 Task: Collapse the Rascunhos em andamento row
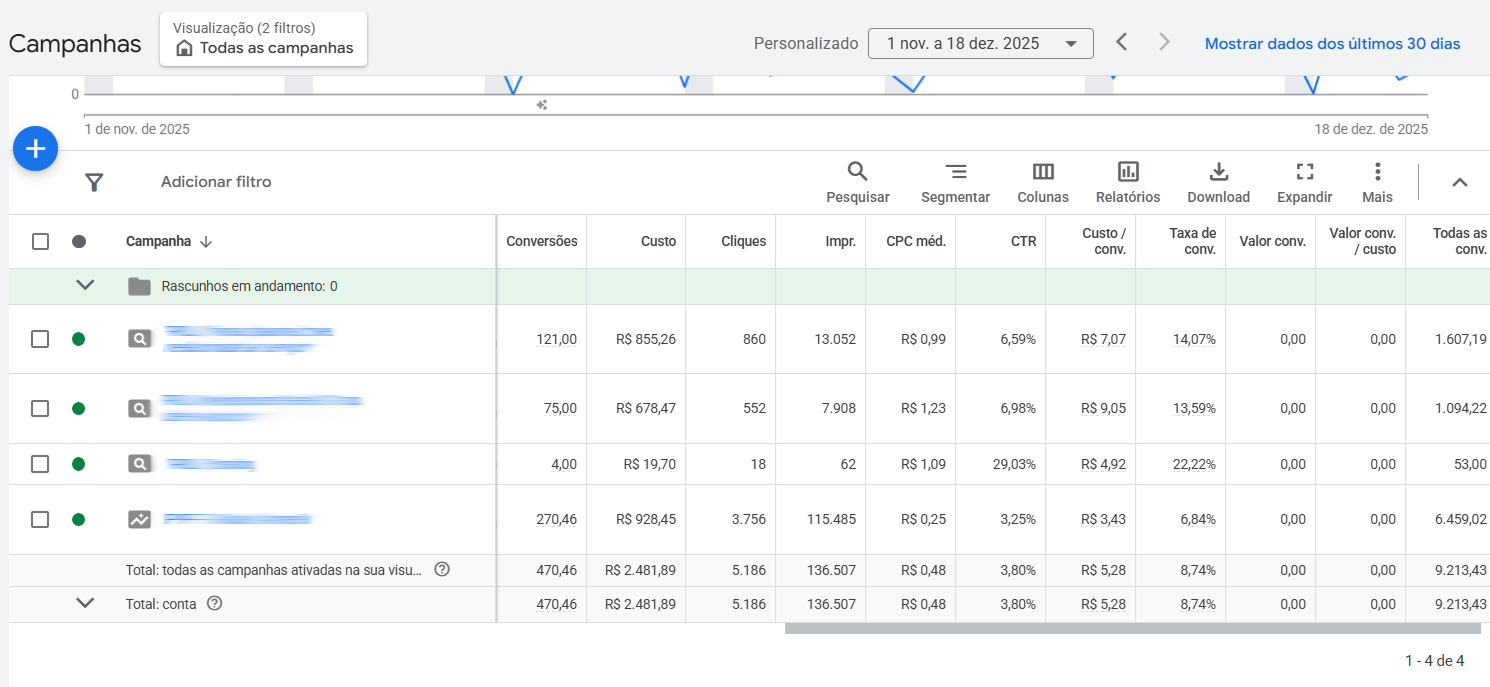coord(85,286)
